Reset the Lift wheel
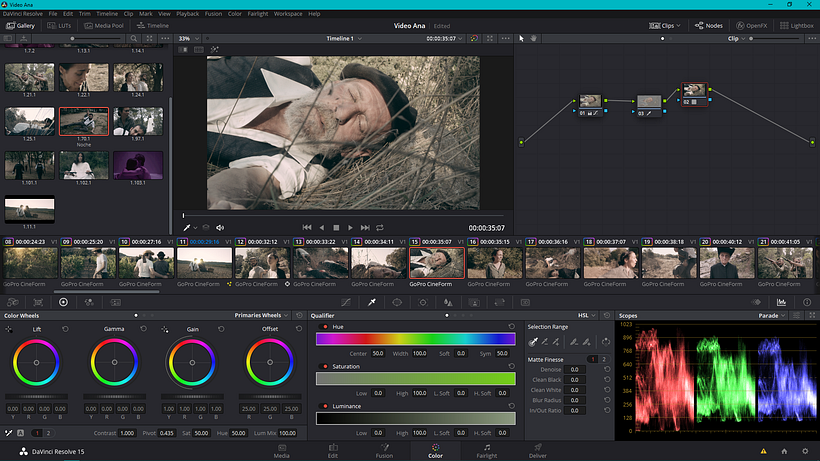 65,329
